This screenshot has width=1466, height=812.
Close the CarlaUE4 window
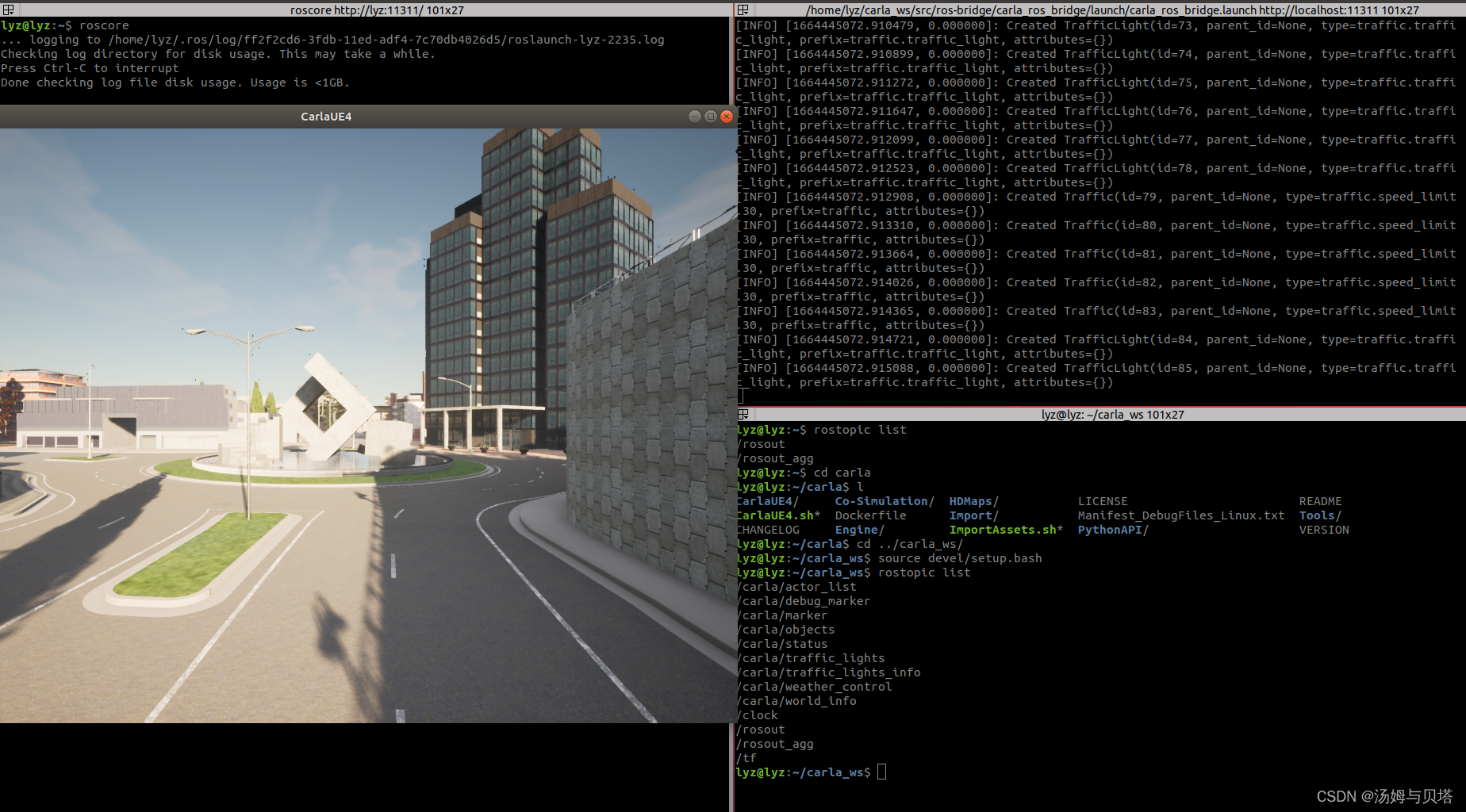[727, 117]
